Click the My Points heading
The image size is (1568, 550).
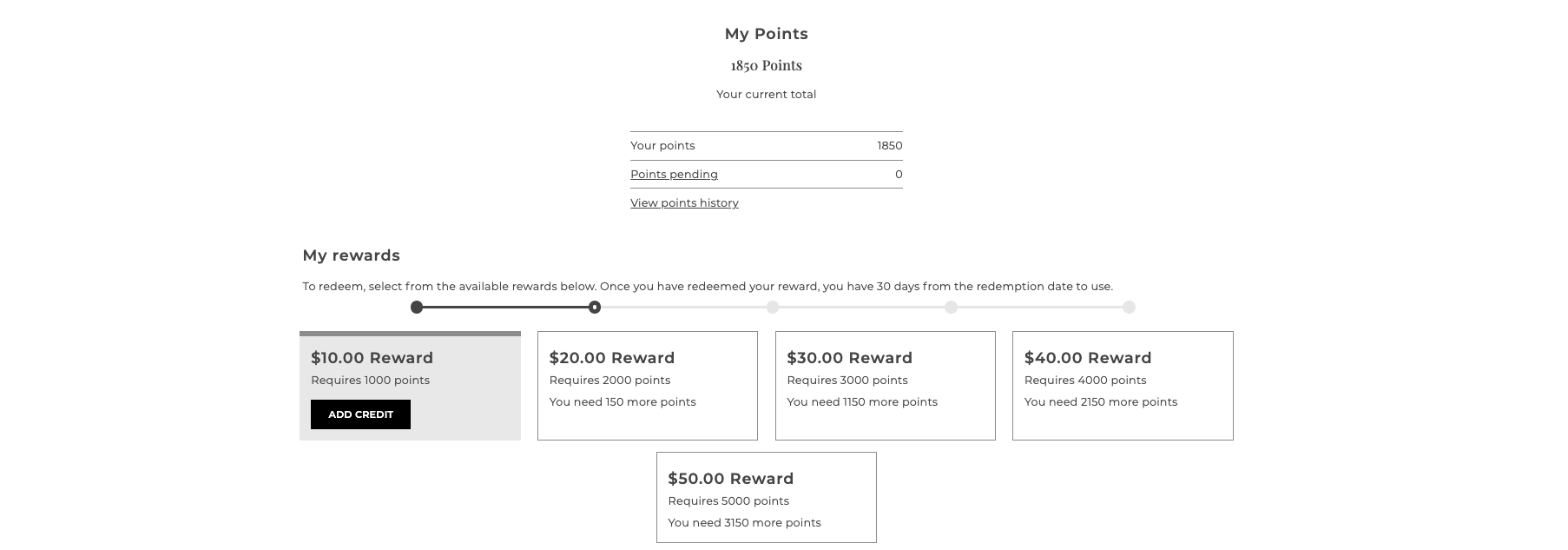tap(766, 34)
